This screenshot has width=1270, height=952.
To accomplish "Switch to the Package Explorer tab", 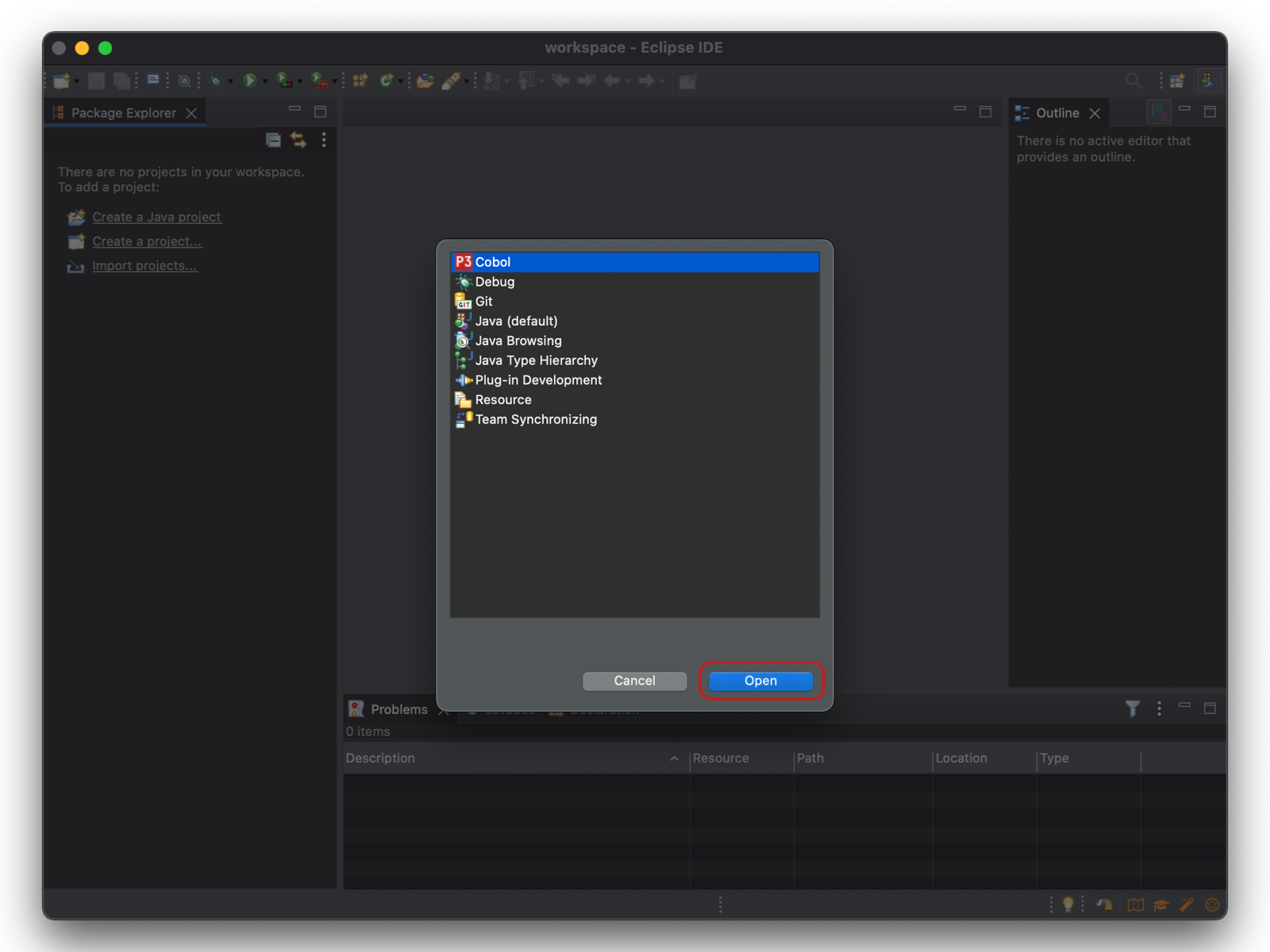I will [x=123, y=113].
